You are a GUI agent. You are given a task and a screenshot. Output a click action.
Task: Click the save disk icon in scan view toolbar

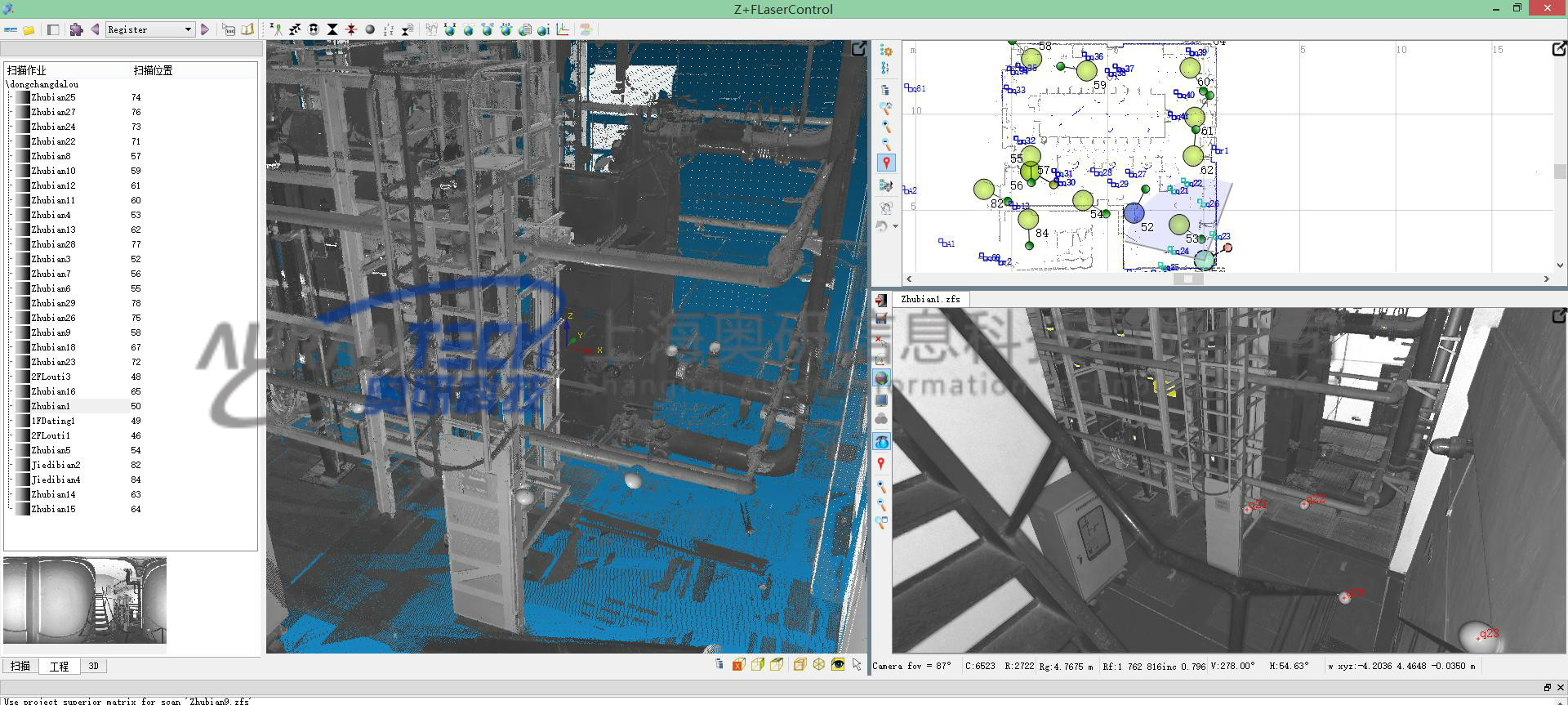coord(881,319)
